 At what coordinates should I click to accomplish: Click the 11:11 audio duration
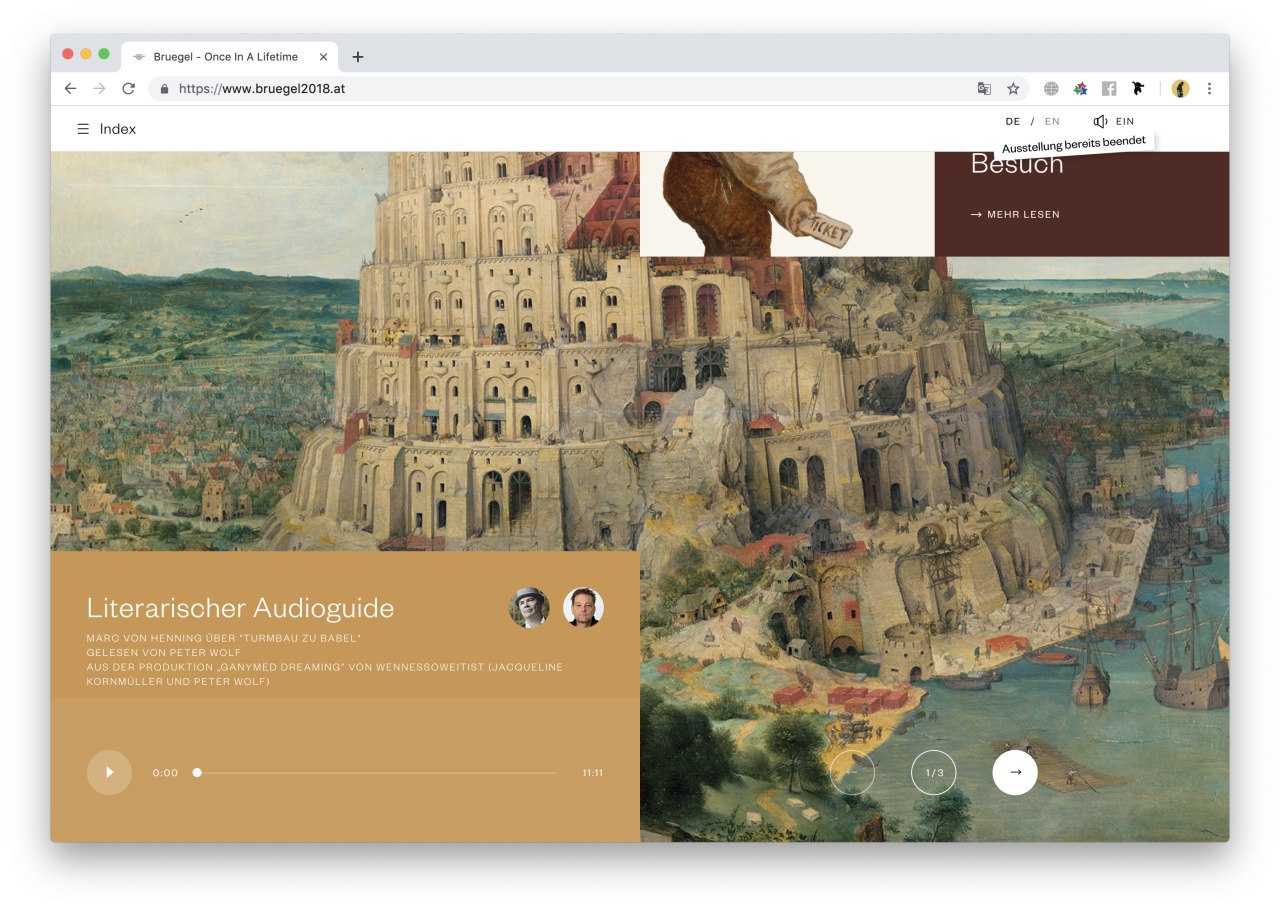pyautogui.click(x=592, y=772)
